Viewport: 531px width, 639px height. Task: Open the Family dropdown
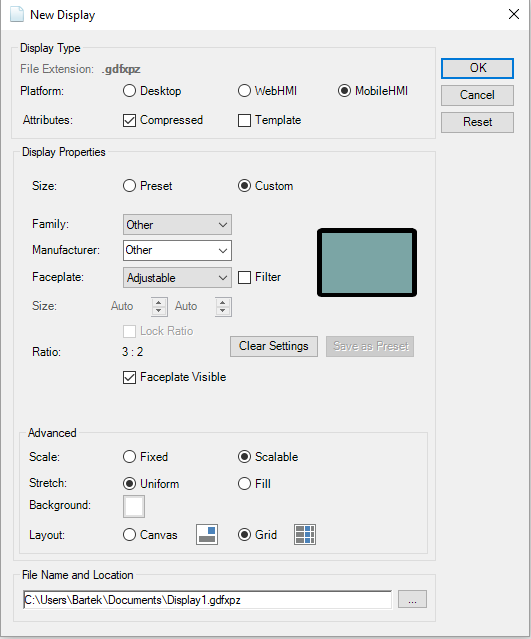pyautogui.click(x=177, y=225)
